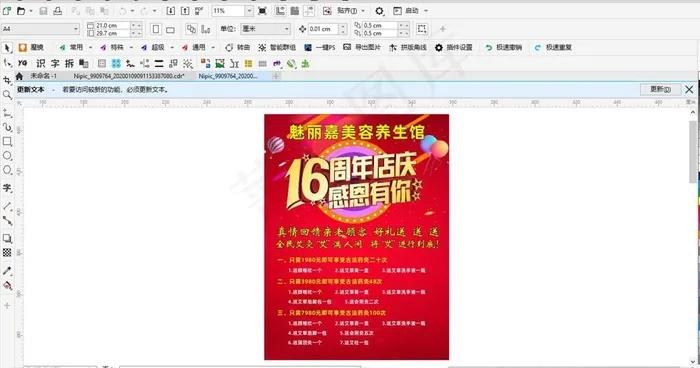Click the page height 29.7 cm field

coord(113,33)
